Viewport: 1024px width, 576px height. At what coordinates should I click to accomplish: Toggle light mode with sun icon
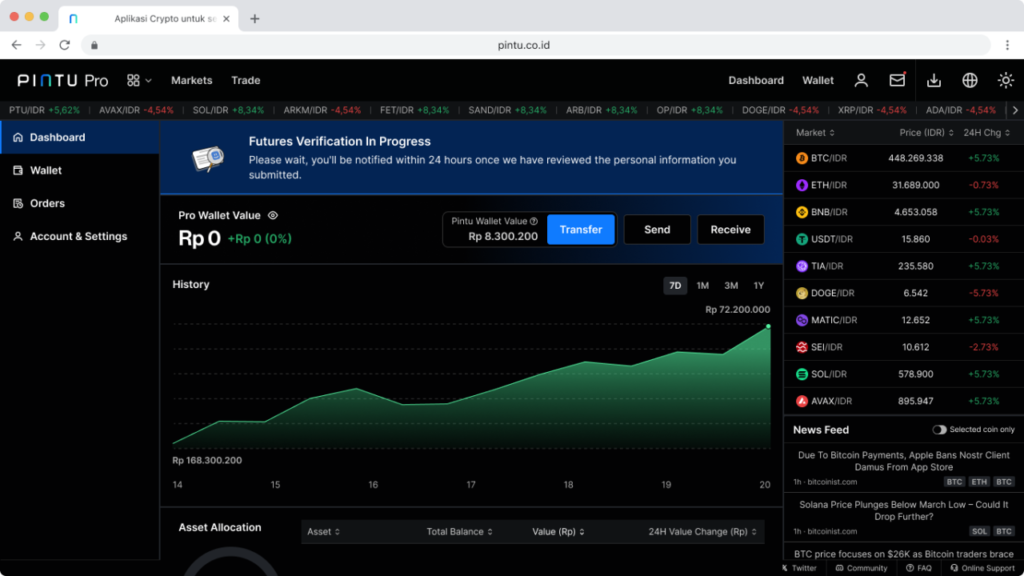[x=1006, y=80]
